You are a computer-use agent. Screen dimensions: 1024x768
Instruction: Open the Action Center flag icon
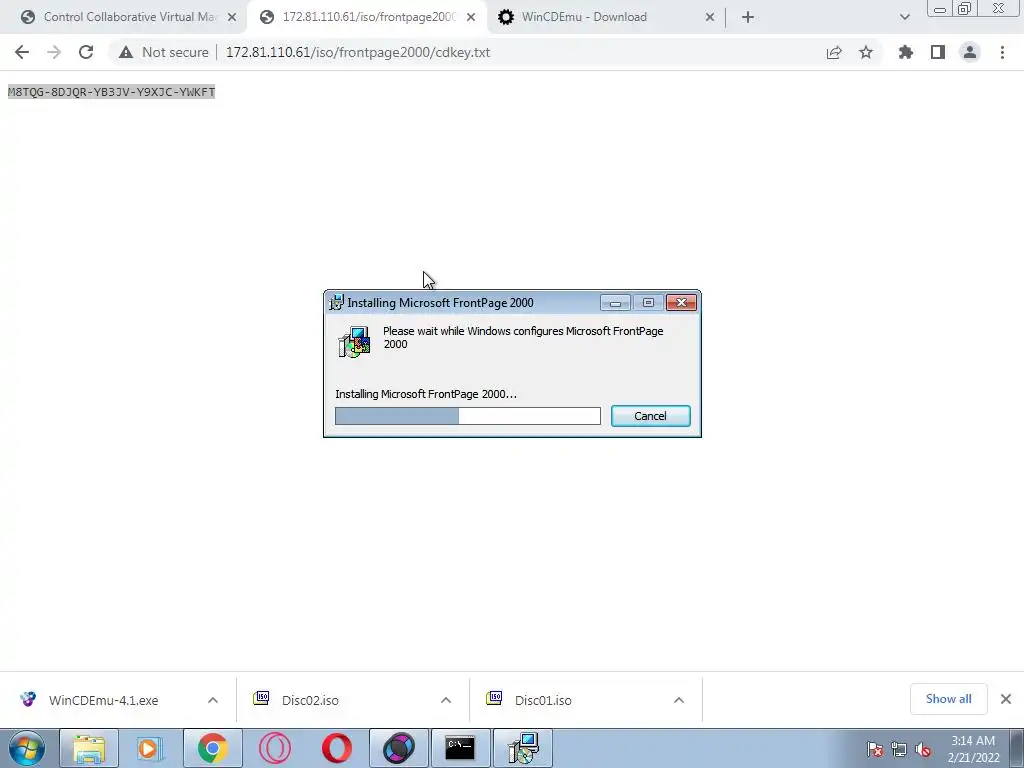875,750
